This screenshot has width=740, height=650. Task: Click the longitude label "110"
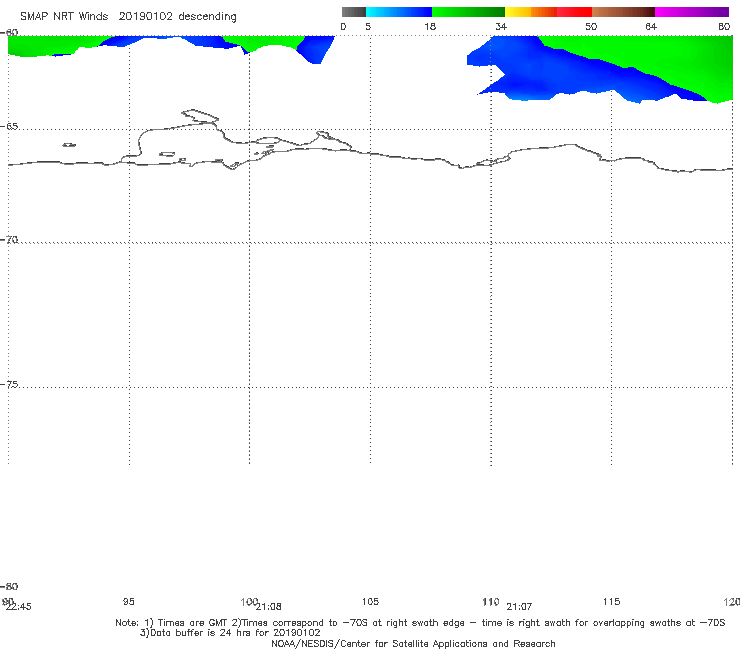491,601
